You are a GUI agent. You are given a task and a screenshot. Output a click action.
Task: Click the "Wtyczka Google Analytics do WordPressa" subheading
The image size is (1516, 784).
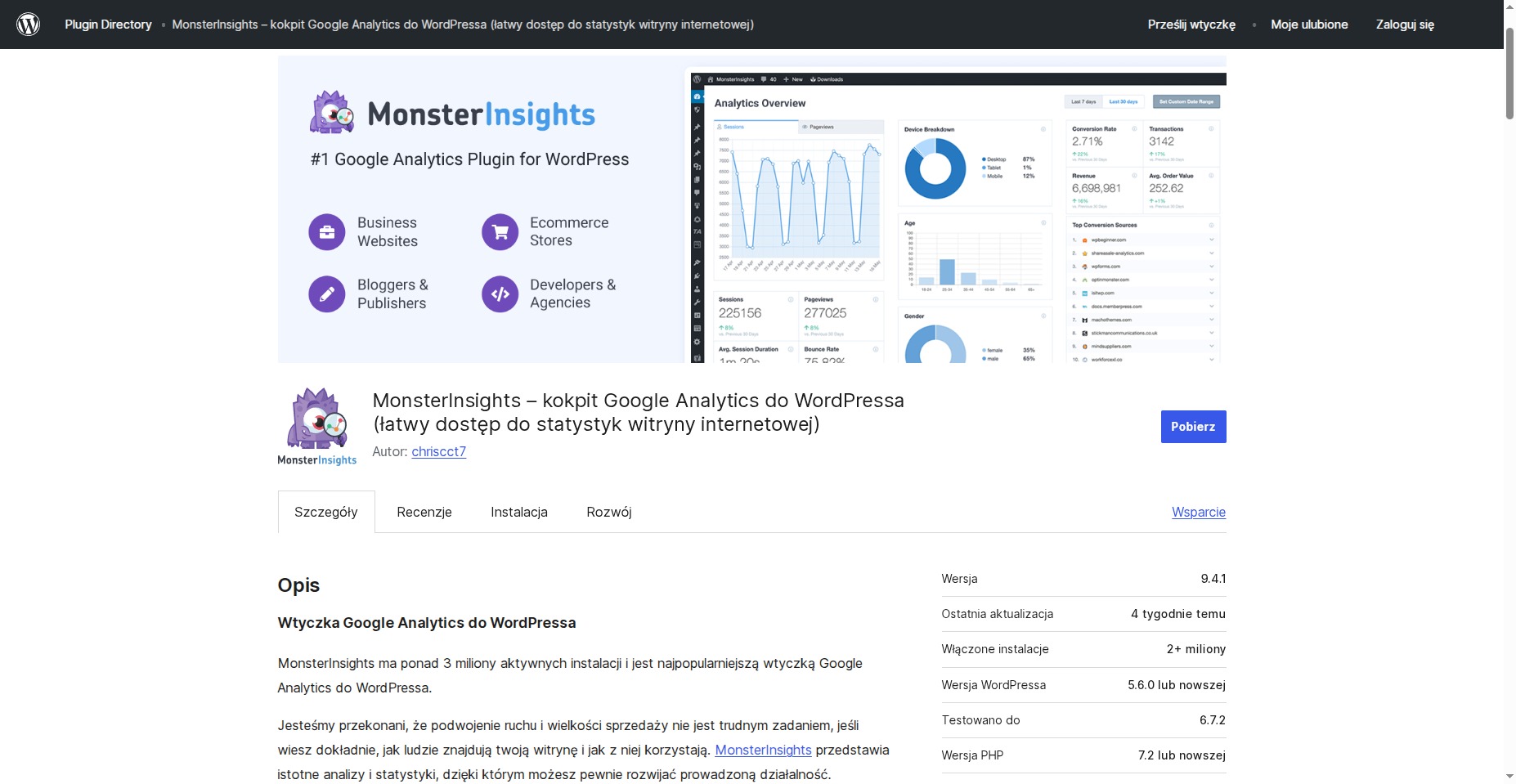click(427, 623)
